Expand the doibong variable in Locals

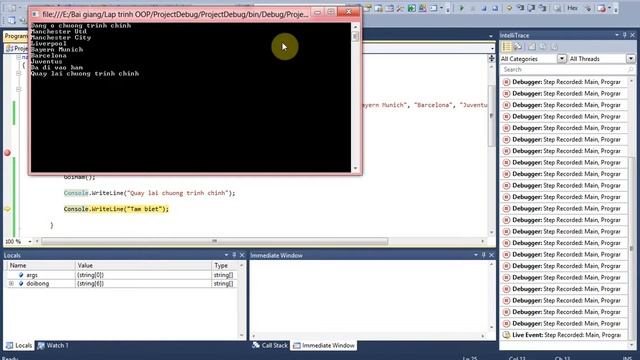(x=11, y=283)
